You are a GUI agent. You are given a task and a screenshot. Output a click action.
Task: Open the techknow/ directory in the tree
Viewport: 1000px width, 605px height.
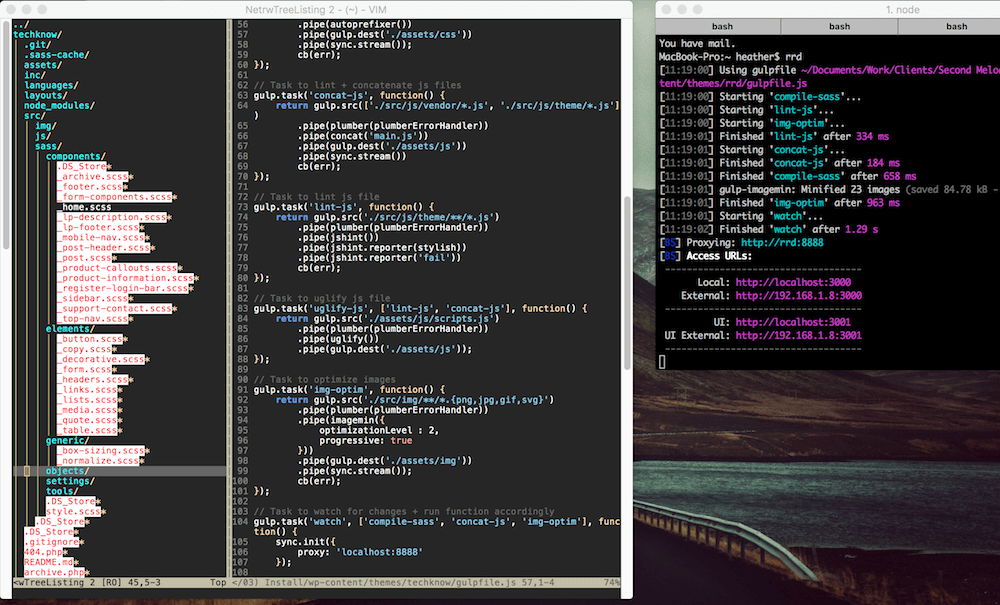[x=38, y=34]
